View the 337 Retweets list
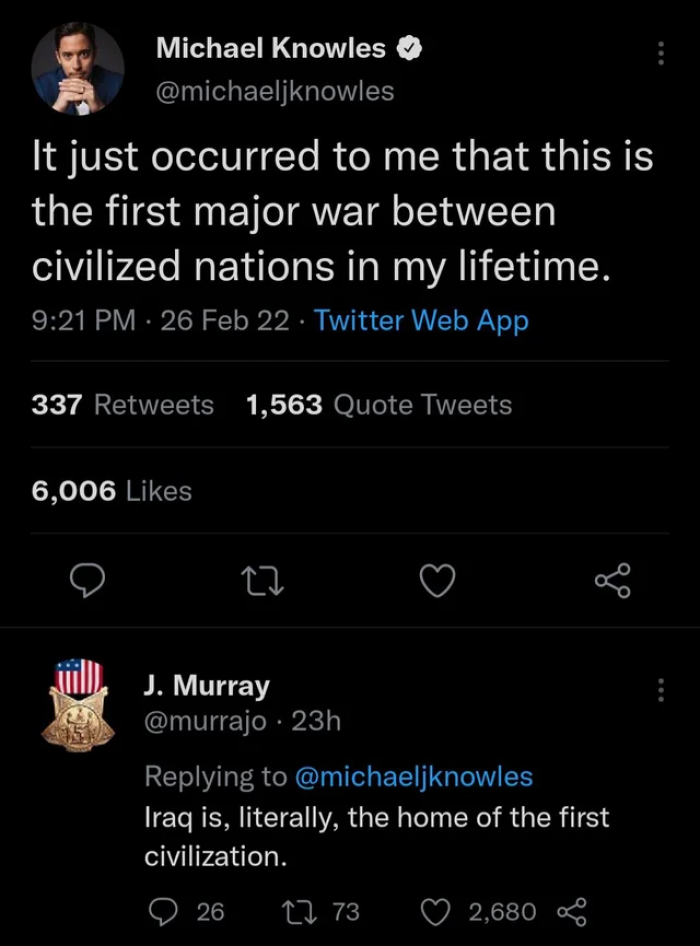The image size is (700, 946). (x=122, y=405)
